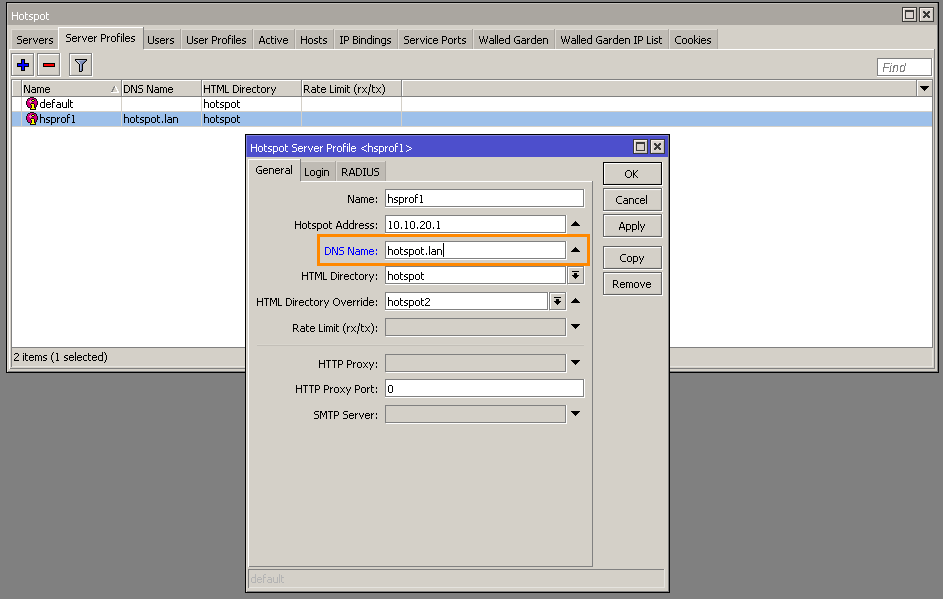Viewport: 943px width, 599px height.
Task: Open the HTML Directory Override dropdown
Action: click(557, 301)
